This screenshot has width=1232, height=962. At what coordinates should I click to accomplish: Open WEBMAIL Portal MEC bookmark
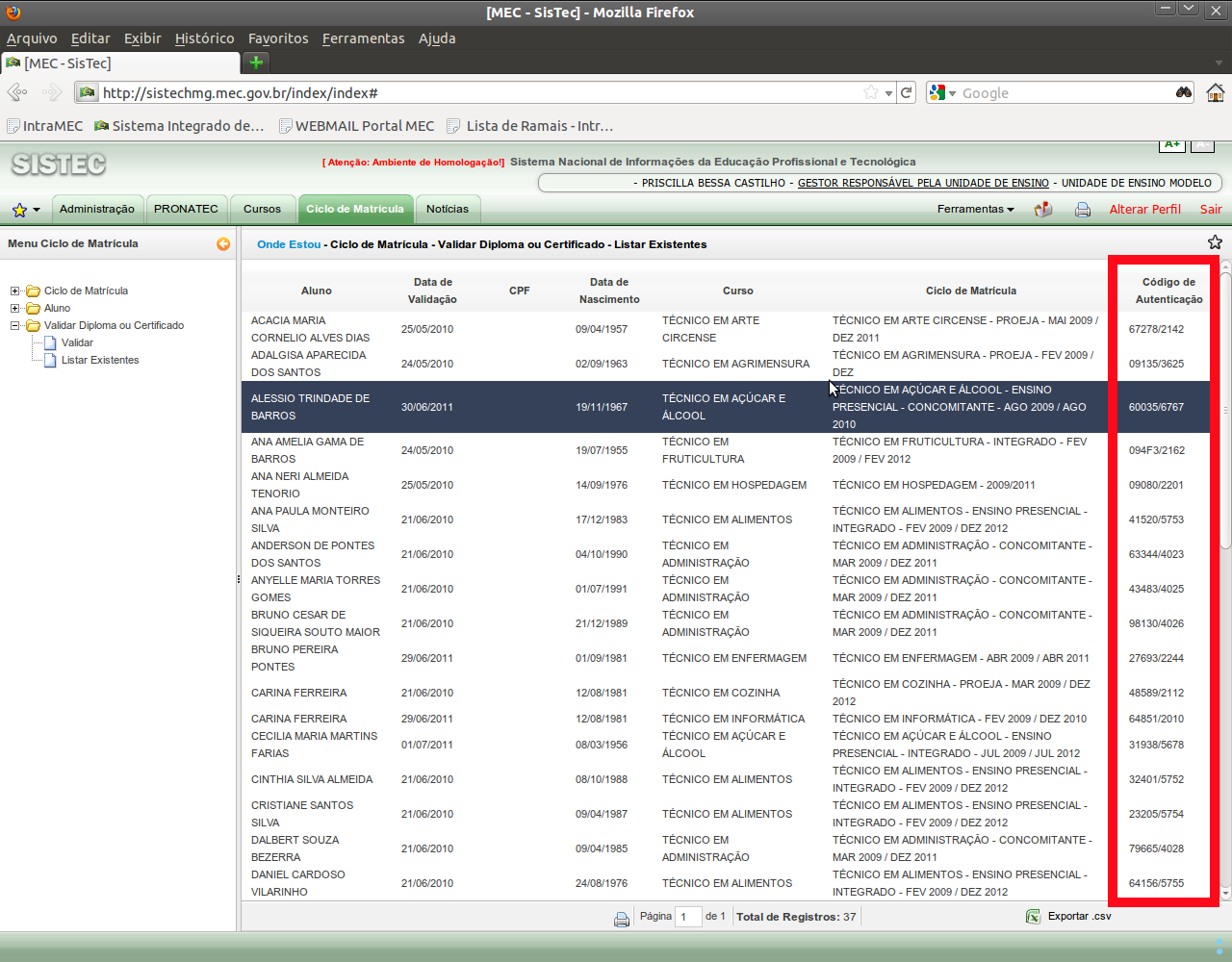[356, 126]
